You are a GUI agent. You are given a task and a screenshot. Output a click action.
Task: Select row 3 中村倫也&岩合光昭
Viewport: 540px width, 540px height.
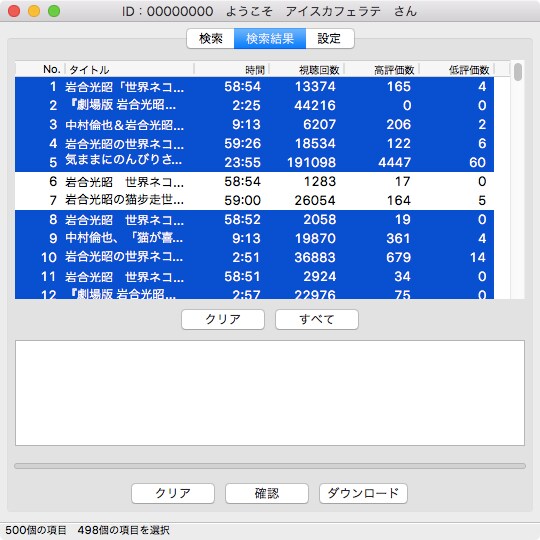[x=254, y=124]
